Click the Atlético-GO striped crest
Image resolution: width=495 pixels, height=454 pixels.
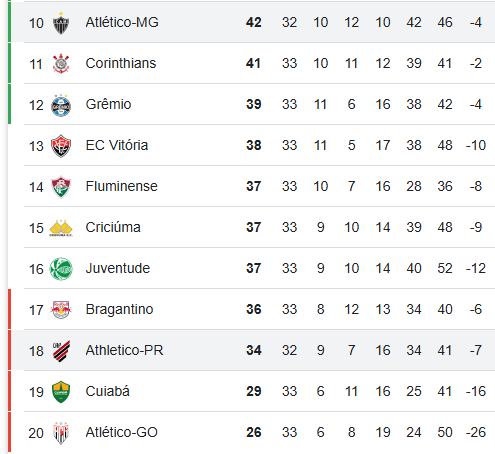coord(61,433)
